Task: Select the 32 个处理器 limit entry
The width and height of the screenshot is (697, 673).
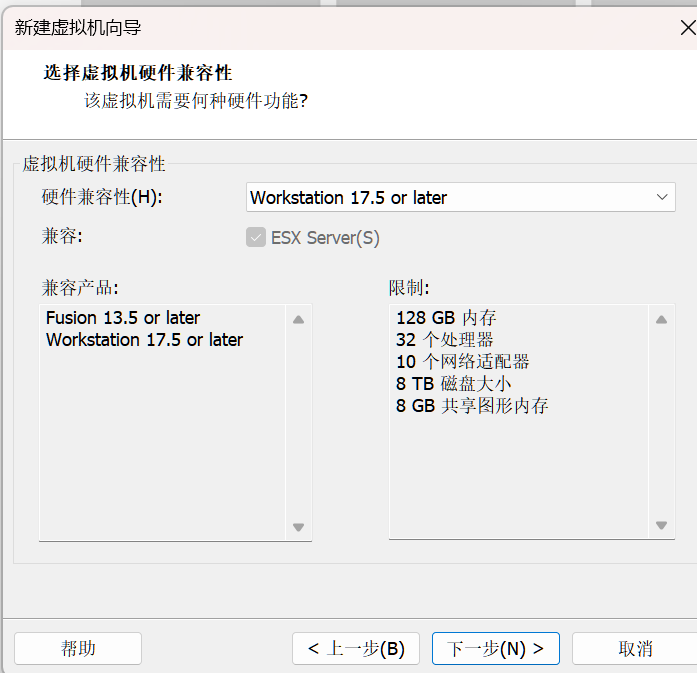Action: (x=444, y=340)
